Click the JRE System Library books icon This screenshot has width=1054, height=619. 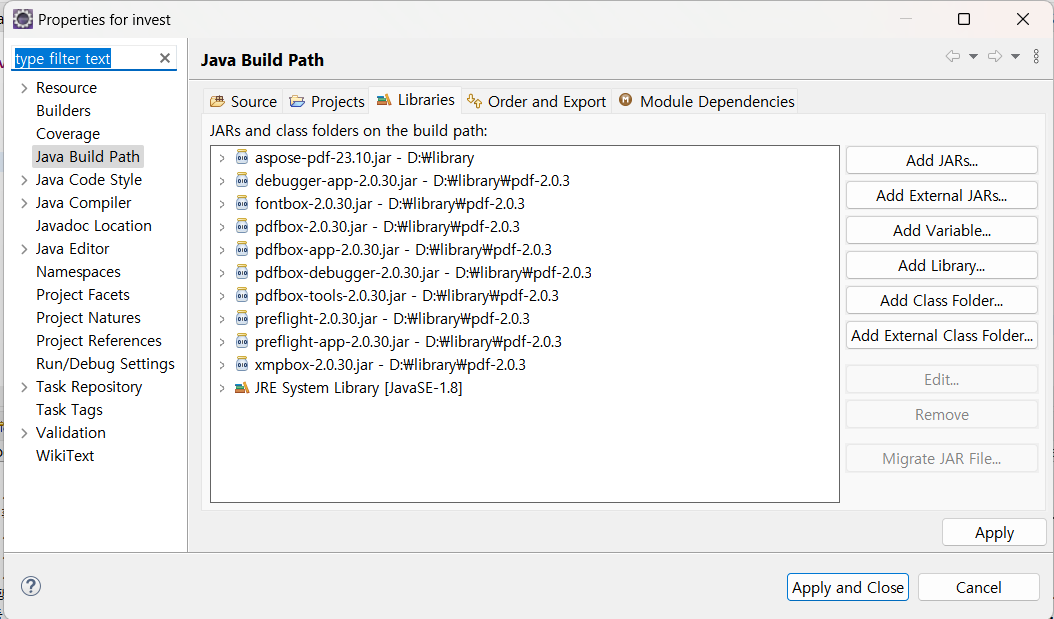pyautogui.click(x=242, y=388)
